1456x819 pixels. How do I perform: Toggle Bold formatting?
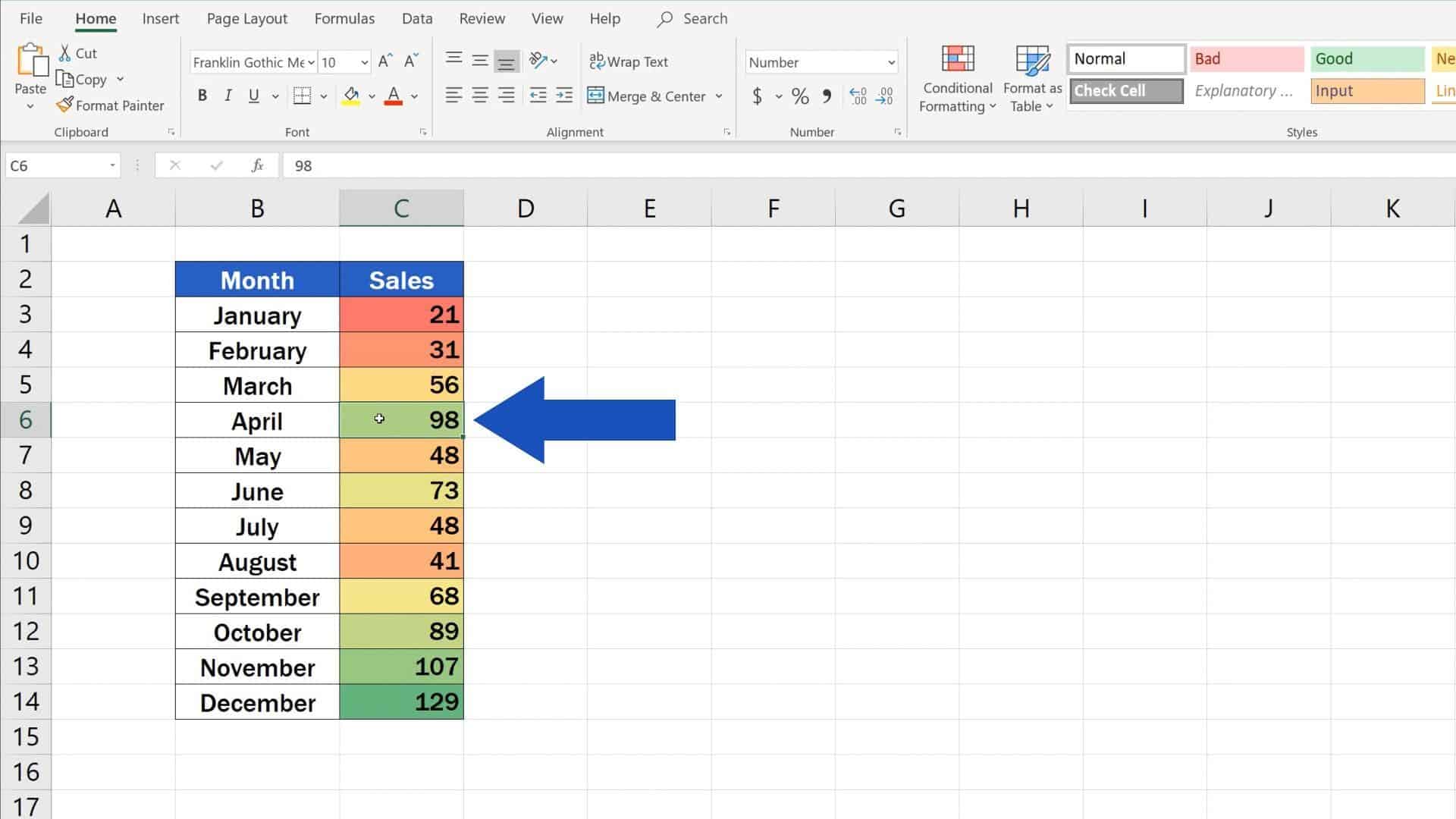point(202,96)
